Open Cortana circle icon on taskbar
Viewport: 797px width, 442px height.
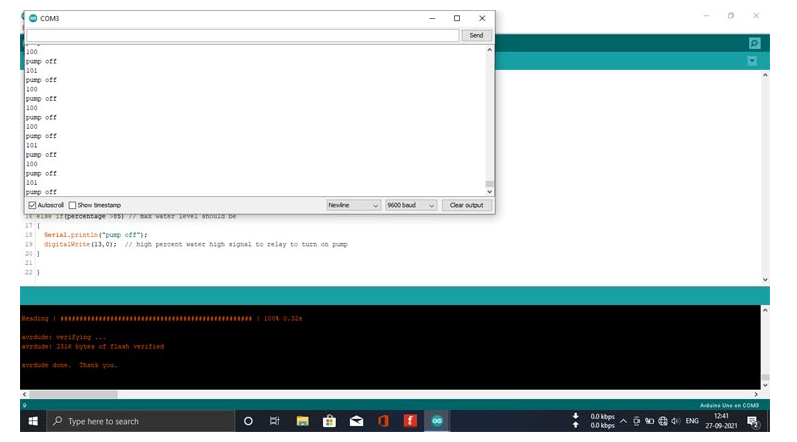(x=248, y=421)
